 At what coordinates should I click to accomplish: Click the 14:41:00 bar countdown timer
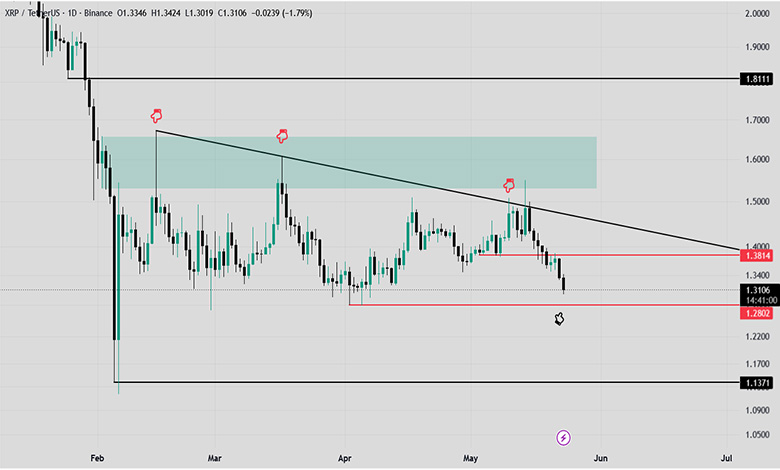coord(758,300)
